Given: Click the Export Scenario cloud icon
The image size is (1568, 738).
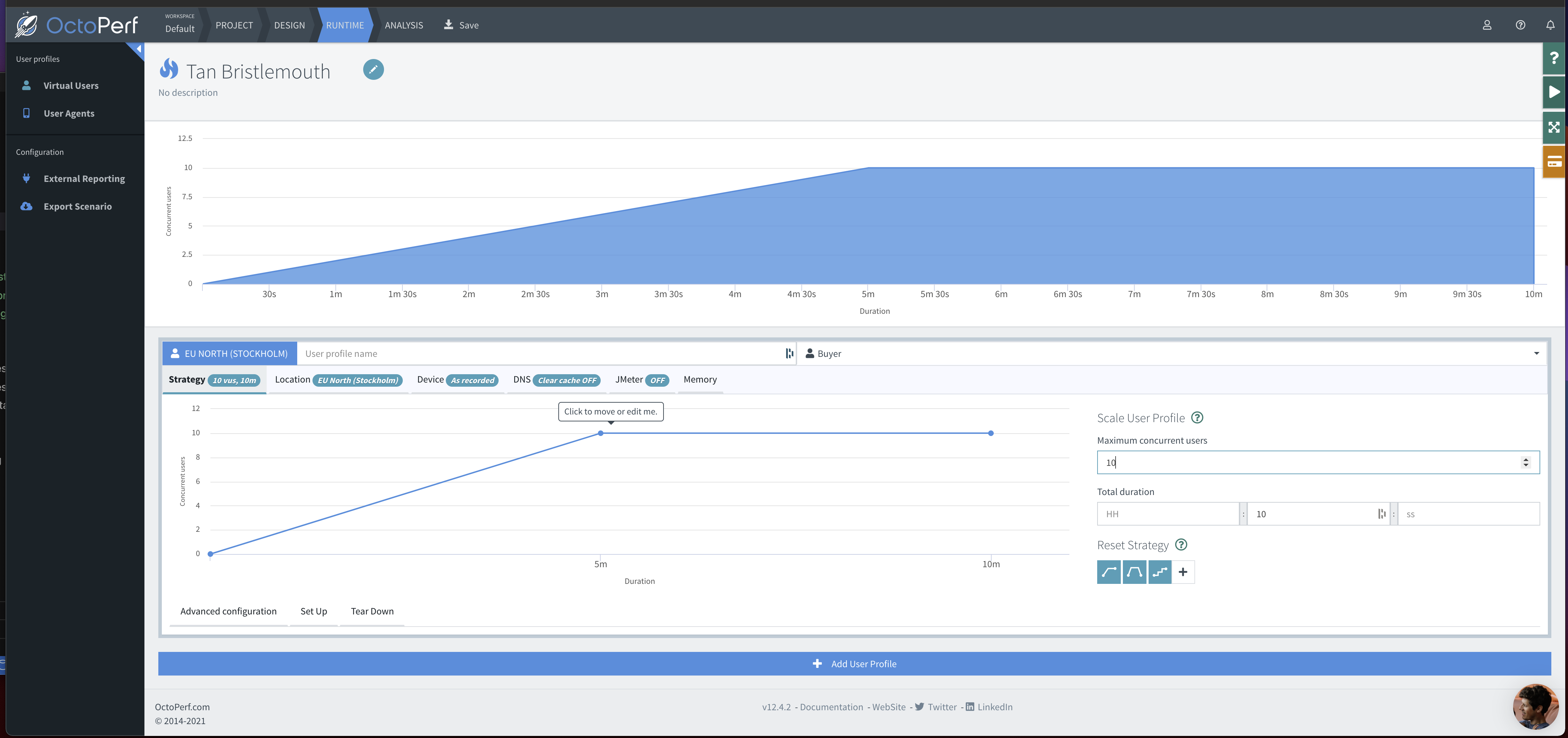Looking at the screenshot, I should click(26, 206).
